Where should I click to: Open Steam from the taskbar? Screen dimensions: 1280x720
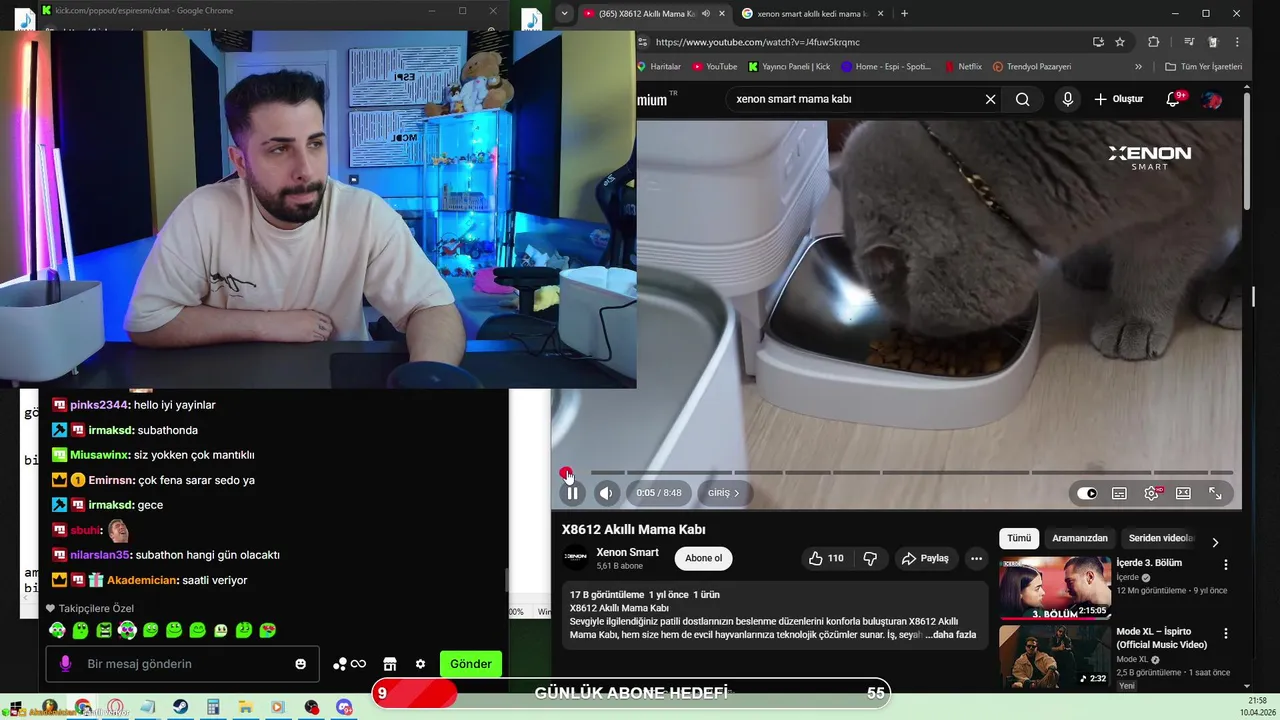pos(180,707)
